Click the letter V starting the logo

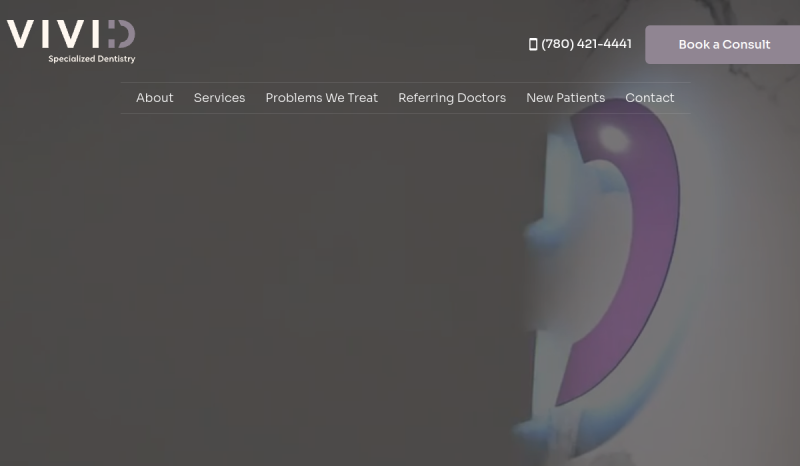pyautogui.click(x=20, y=34)
